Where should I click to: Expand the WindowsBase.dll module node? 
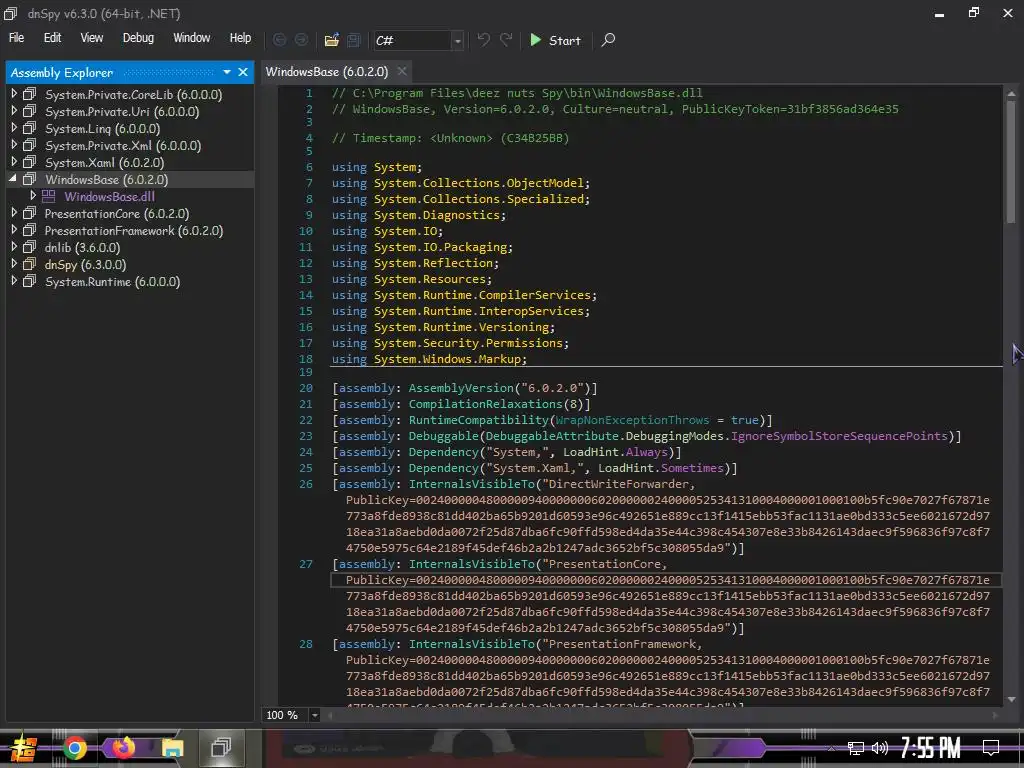click(x=33, y=196)
